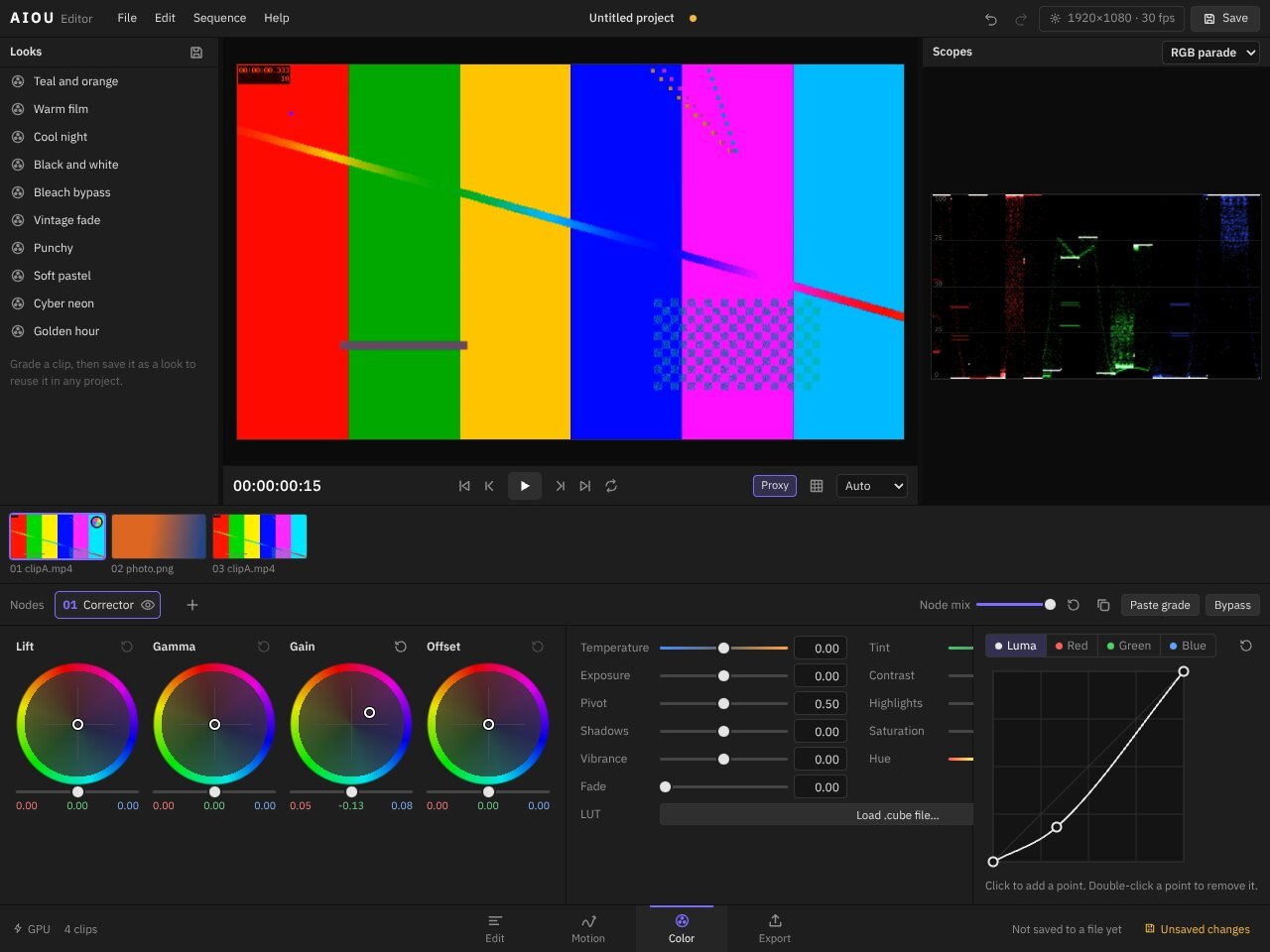Screen dimensions: 1270x952
Task: Reset the curves editor
Action: [1246, 646]
